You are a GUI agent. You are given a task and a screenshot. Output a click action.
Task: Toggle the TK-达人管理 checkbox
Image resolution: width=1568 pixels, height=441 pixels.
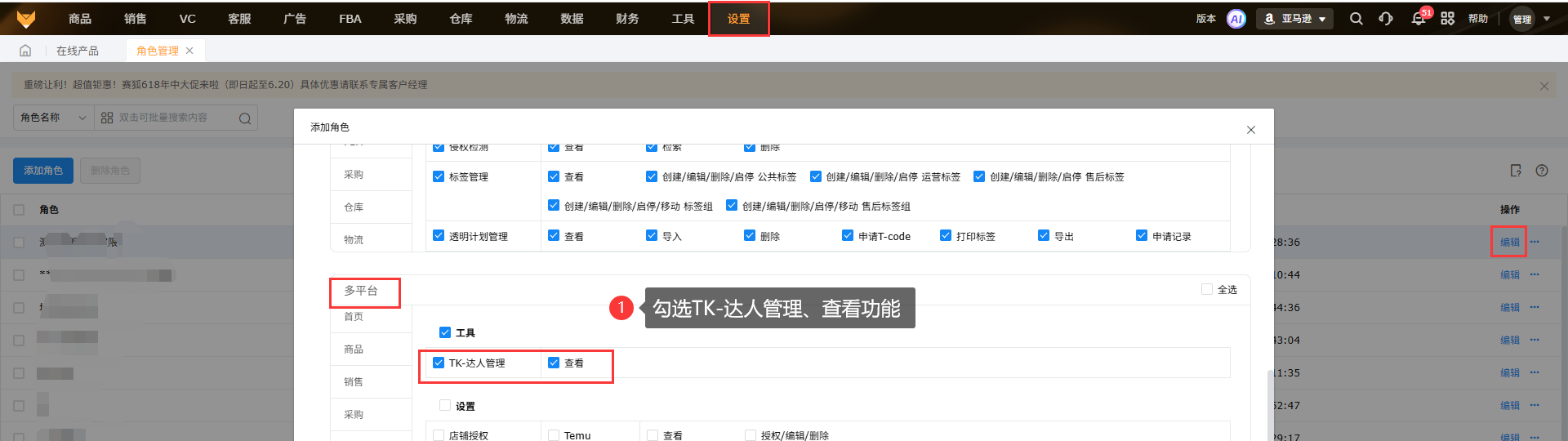(x=439, y=363)
